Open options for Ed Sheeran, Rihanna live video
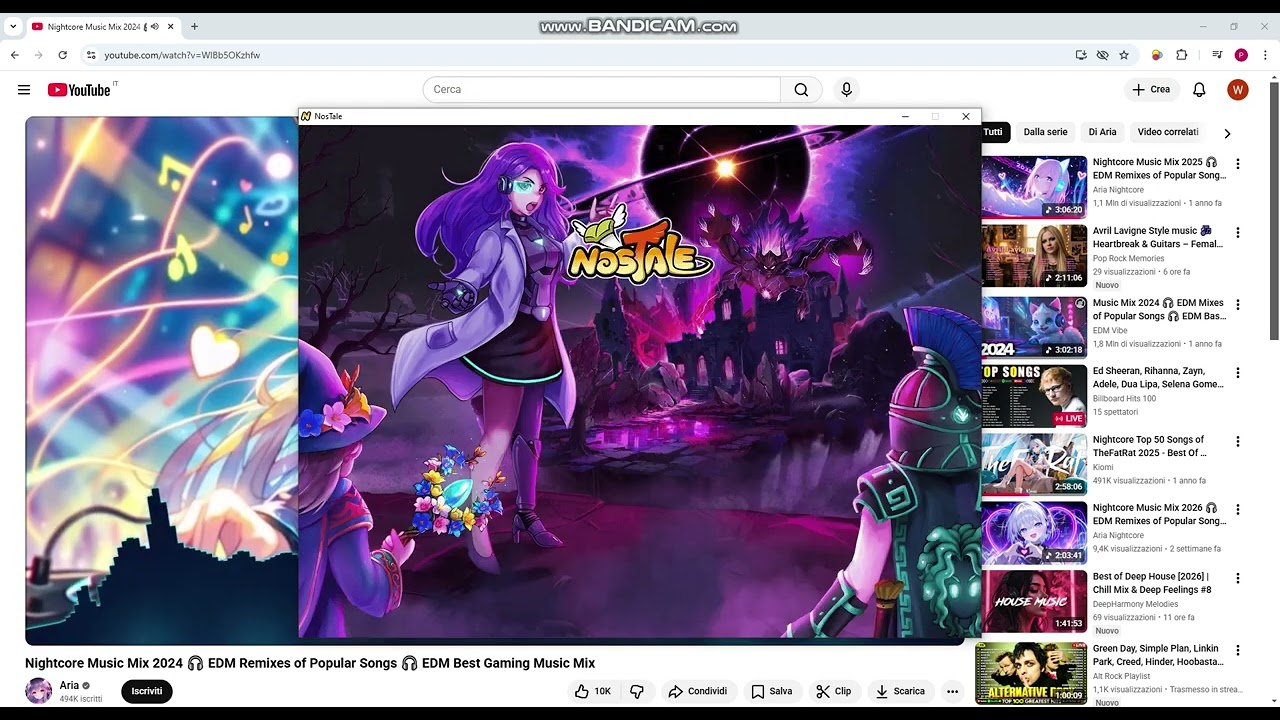1280x720 pixels. click(1238, 373)
